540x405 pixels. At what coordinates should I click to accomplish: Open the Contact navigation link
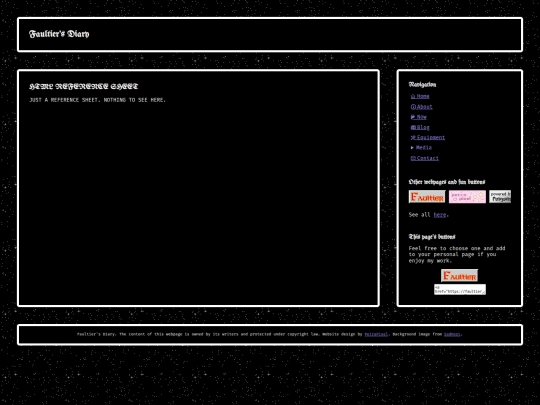pos(425,158)
